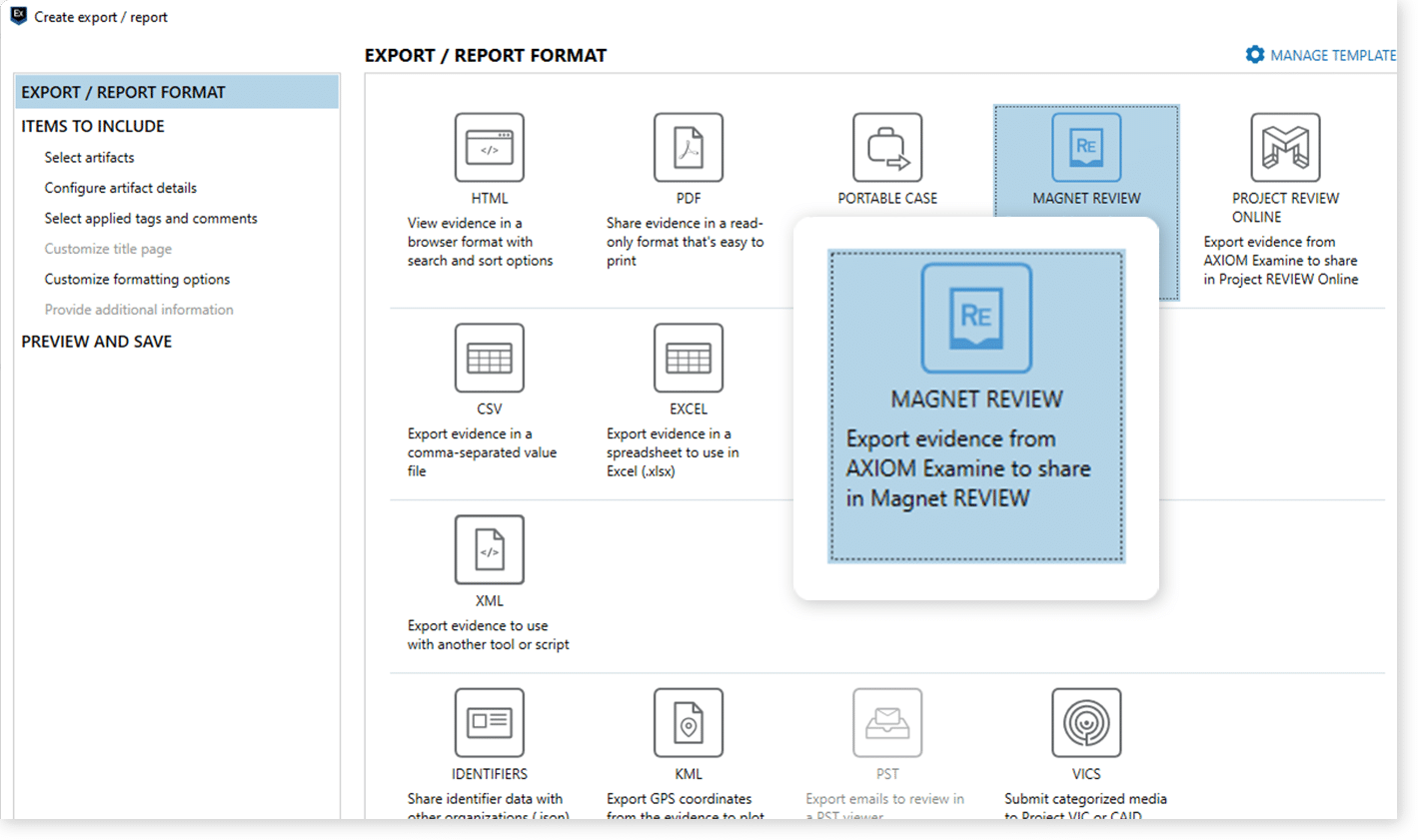Click the AXIOM Examine app icon in title bar
1418x840 pixels.
pyautogui.click(x=18, y=15)
